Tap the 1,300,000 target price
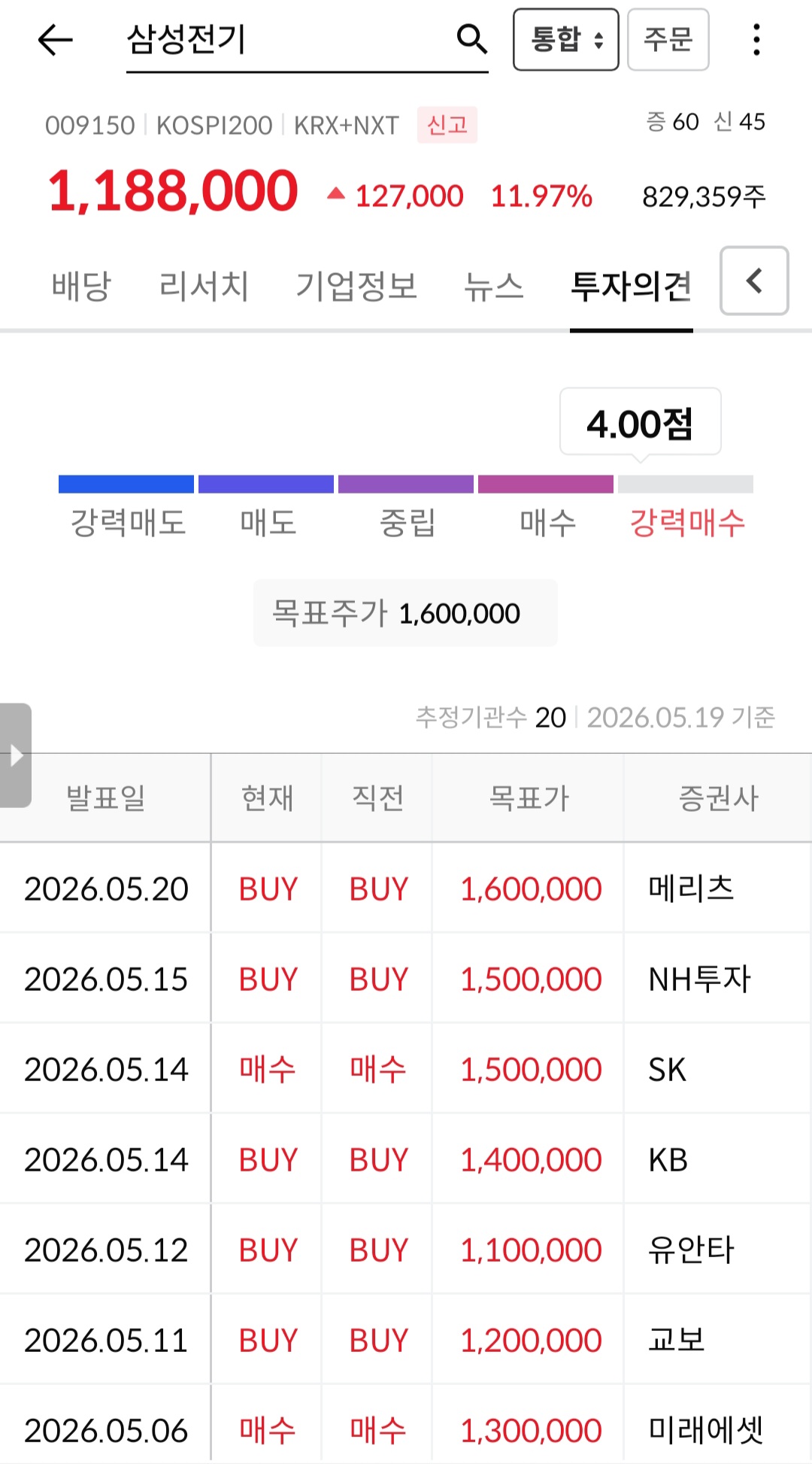 531,1431
